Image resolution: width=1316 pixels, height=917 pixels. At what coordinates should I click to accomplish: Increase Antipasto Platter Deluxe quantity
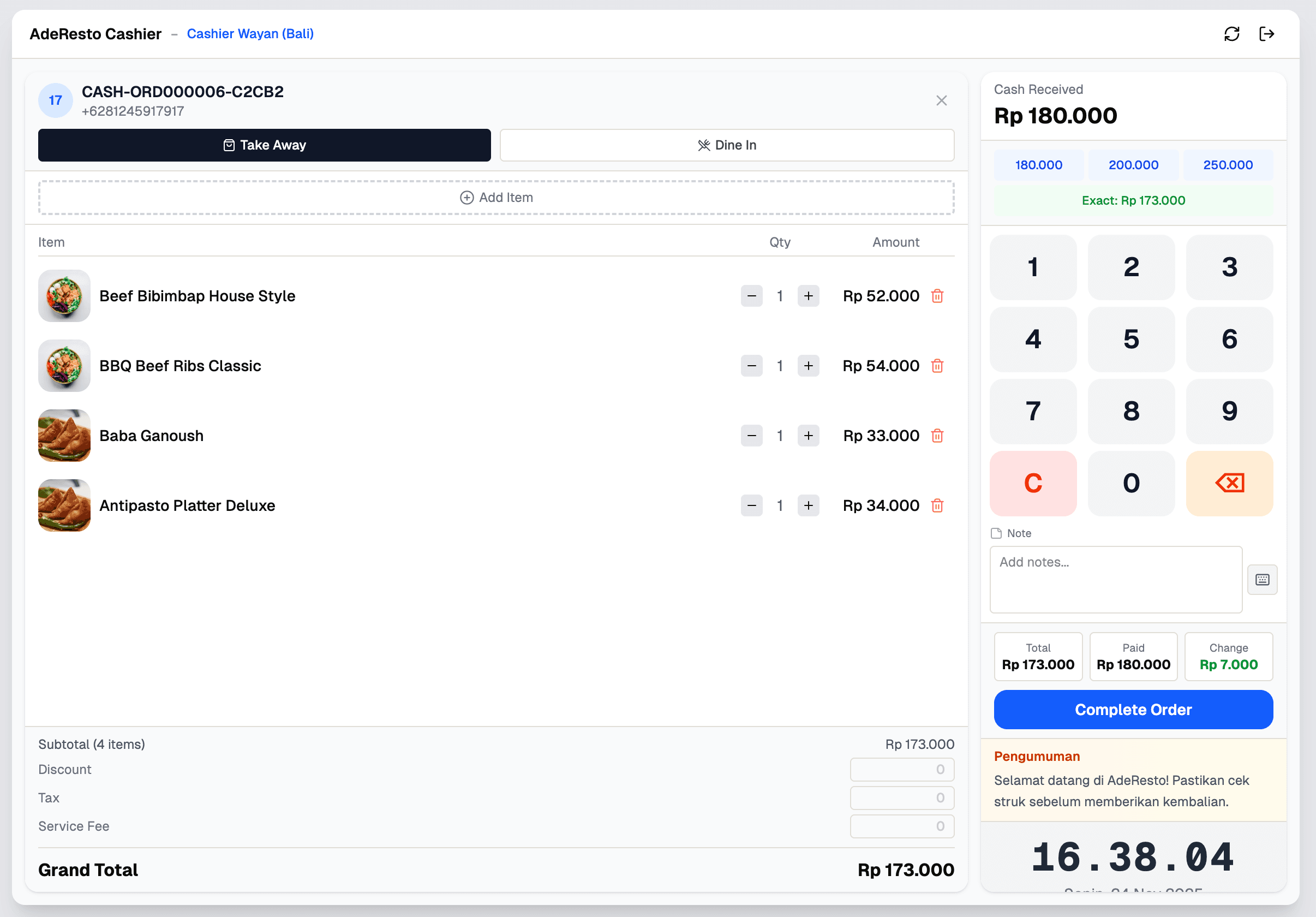808,506
